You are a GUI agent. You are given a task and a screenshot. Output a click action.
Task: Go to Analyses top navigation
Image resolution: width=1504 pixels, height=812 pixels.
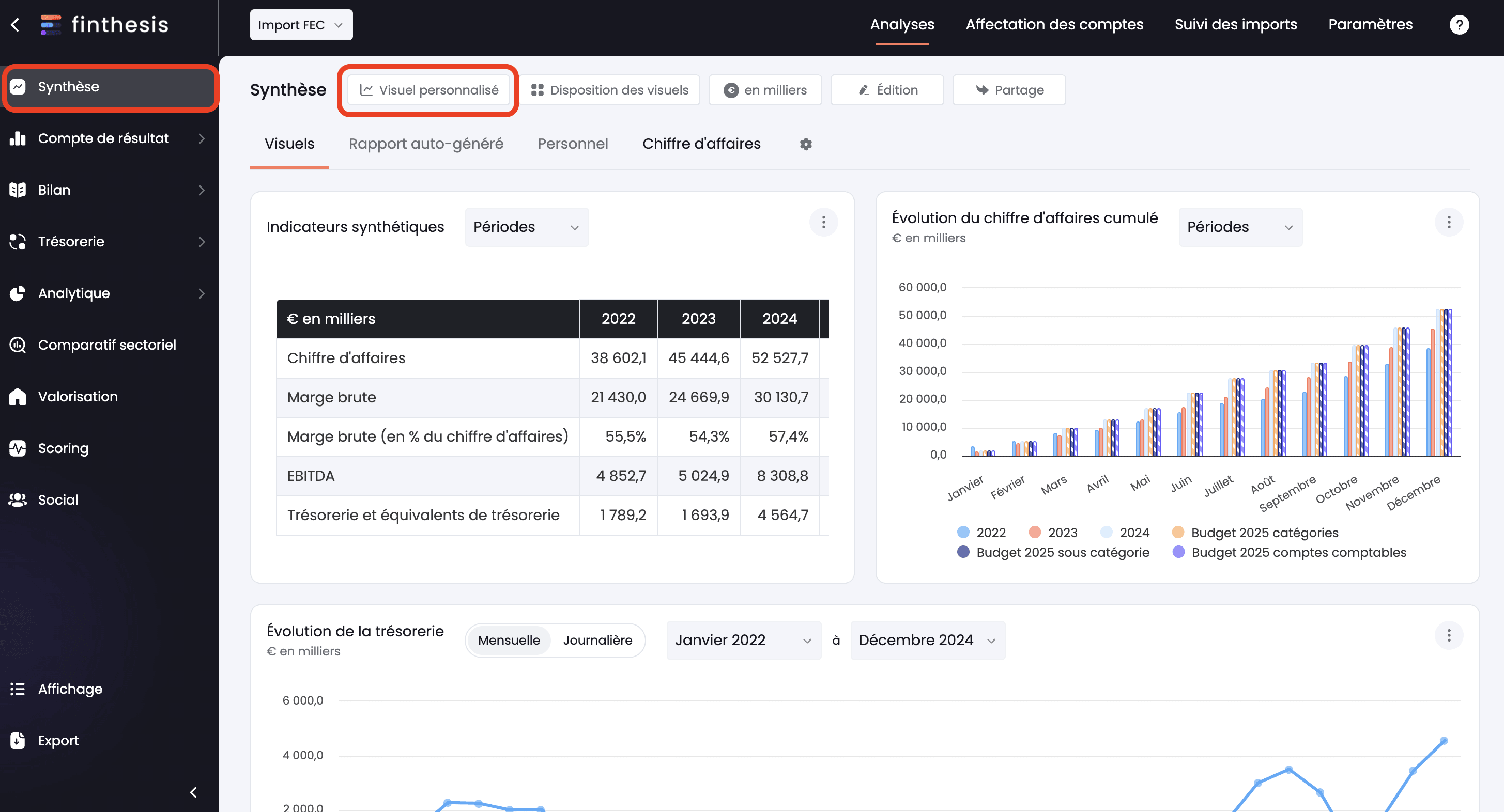pos(902,24)
